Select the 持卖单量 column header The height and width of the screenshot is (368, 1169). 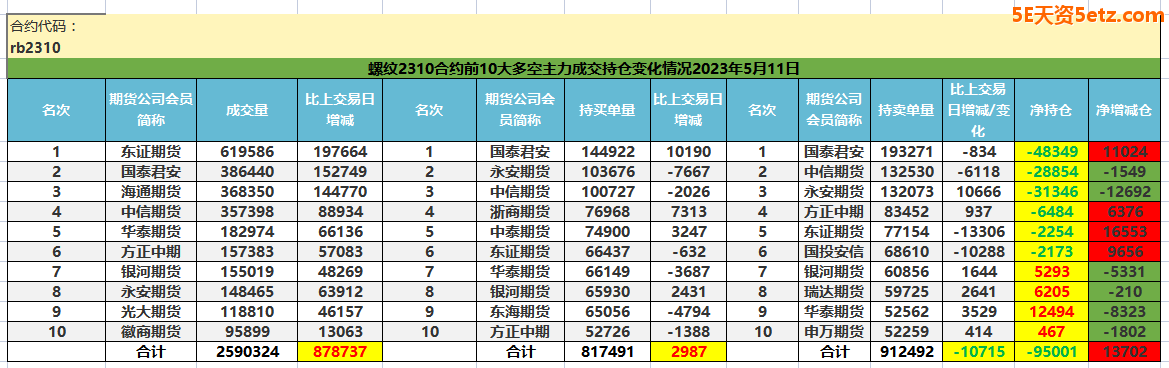pos(906,110)
